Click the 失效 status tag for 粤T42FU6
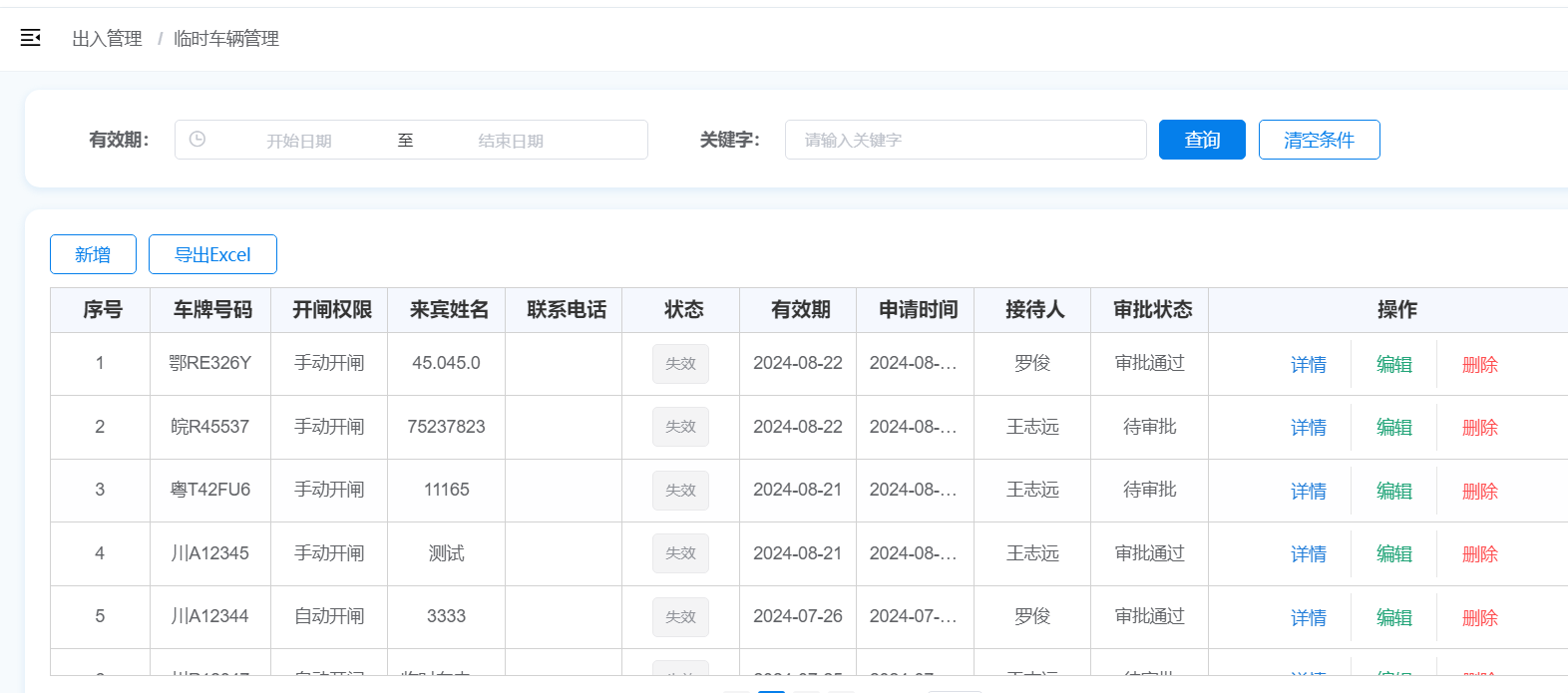Viewport: 1568px width, 693px height. 680,491
